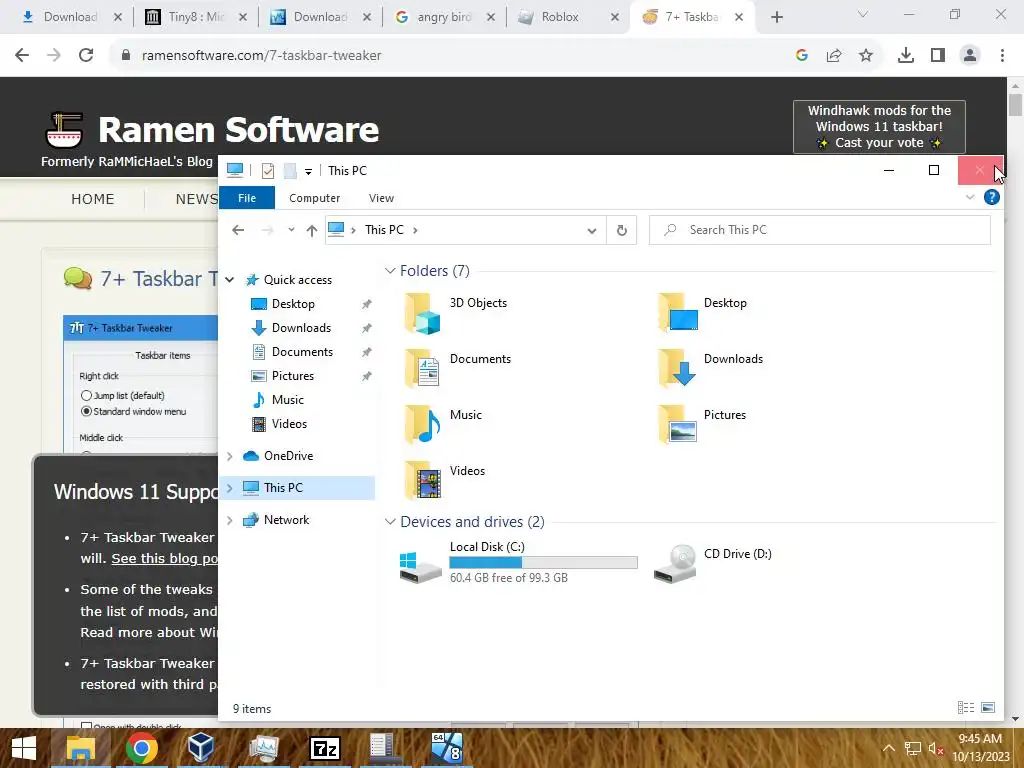Click Windhawk mods Cast your vote banner
The width and height of the screenshot is (1024, 768).
[879, 127]
